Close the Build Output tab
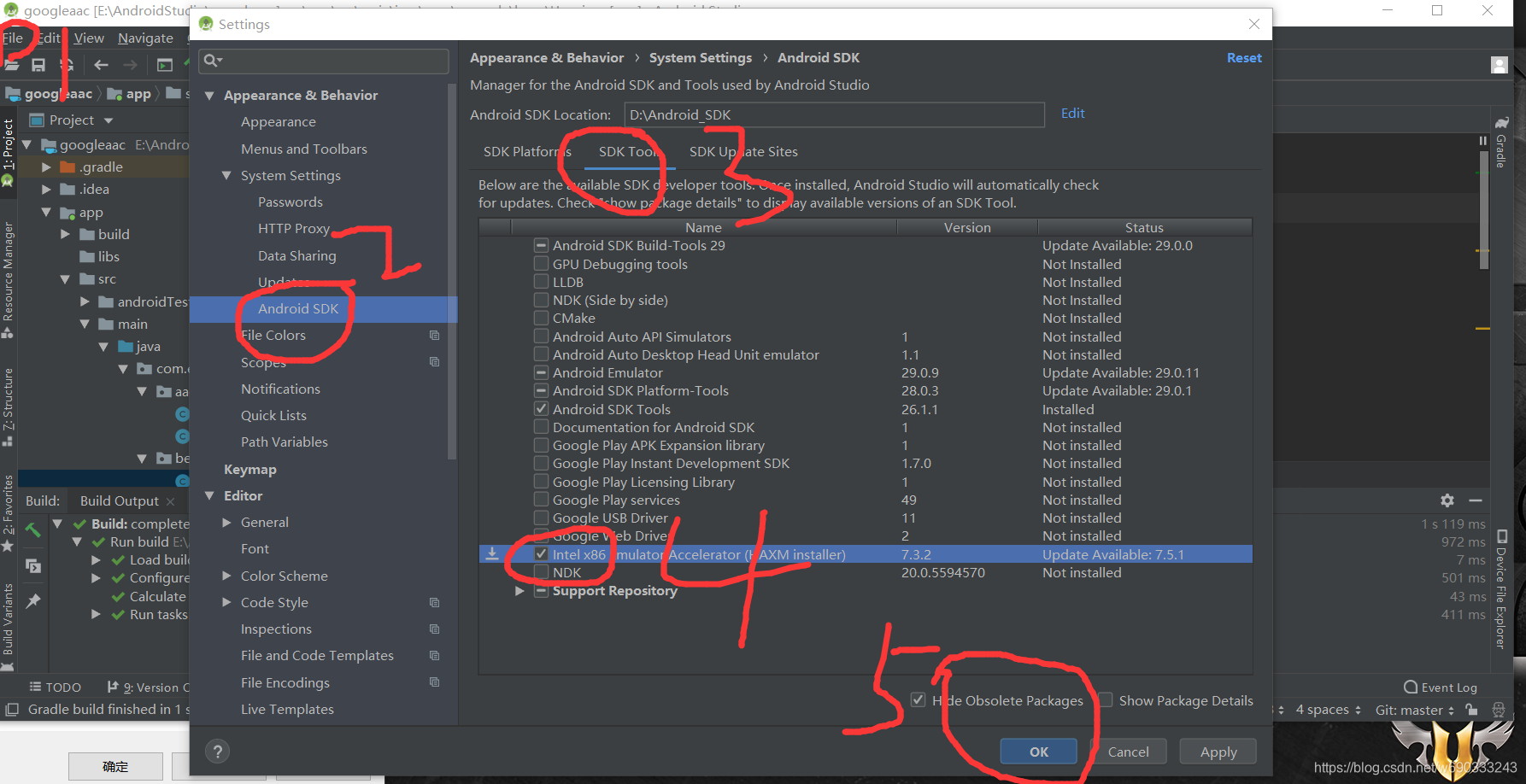This screenshot has width=1526, height=784. coord(170,501)
